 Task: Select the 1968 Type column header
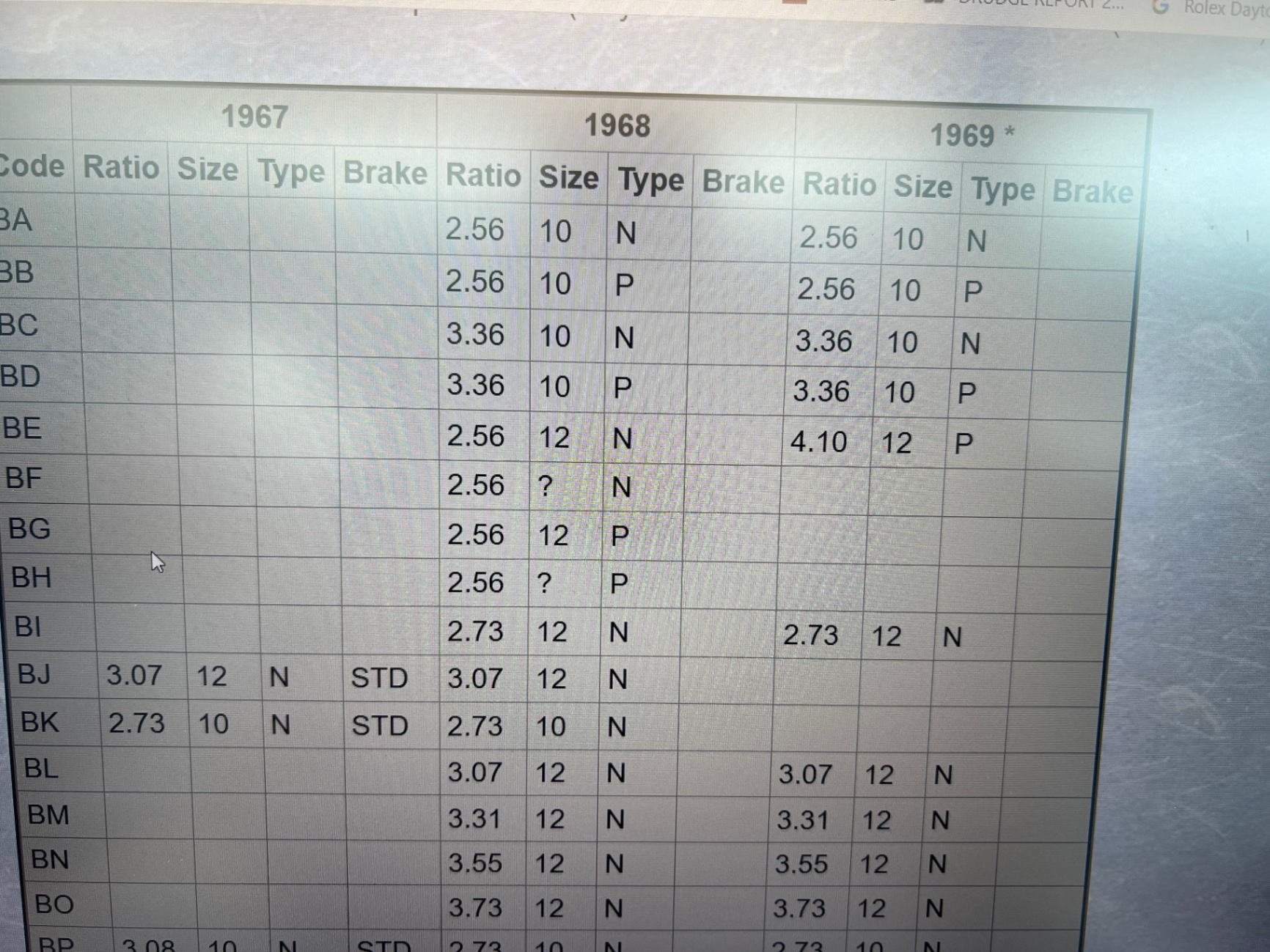click(x=650, y=180)
